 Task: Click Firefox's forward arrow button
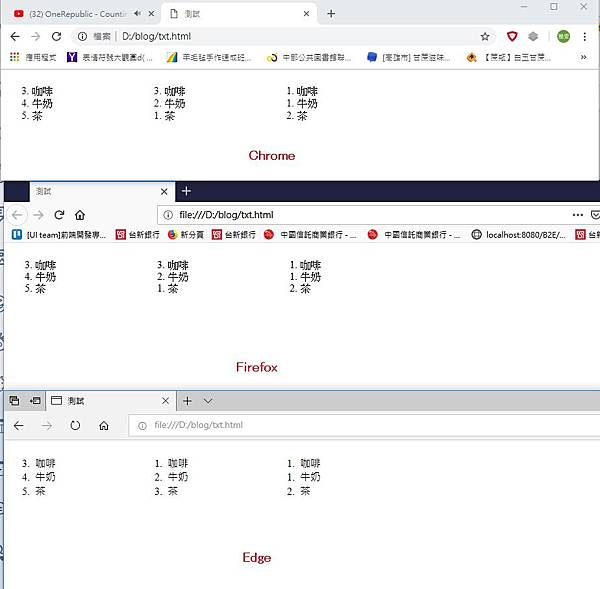click(38, 215)
